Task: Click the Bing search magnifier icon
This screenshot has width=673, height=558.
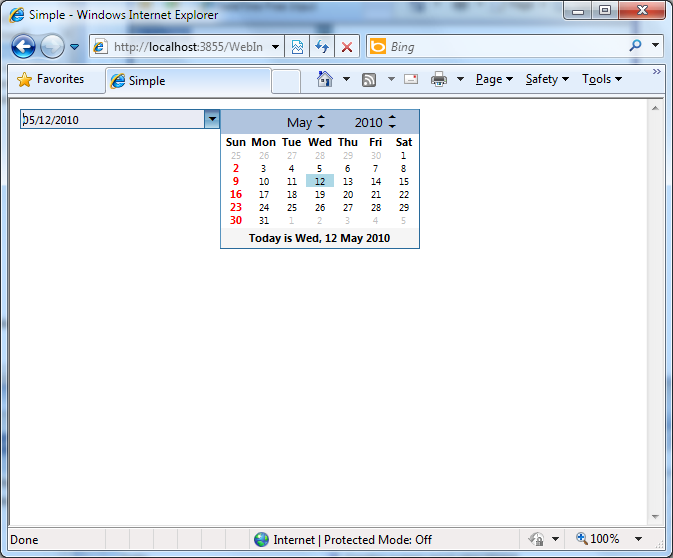Action: click(635, 46)
